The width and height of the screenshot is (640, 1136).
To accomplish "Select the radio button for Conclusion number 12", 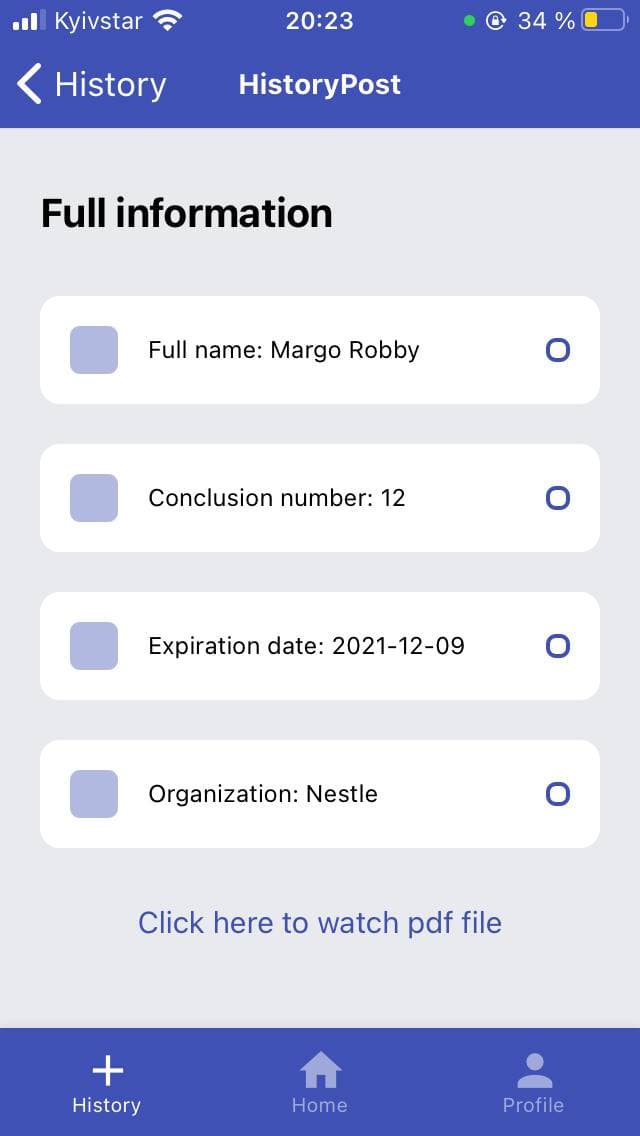I will tap(557, 497).
